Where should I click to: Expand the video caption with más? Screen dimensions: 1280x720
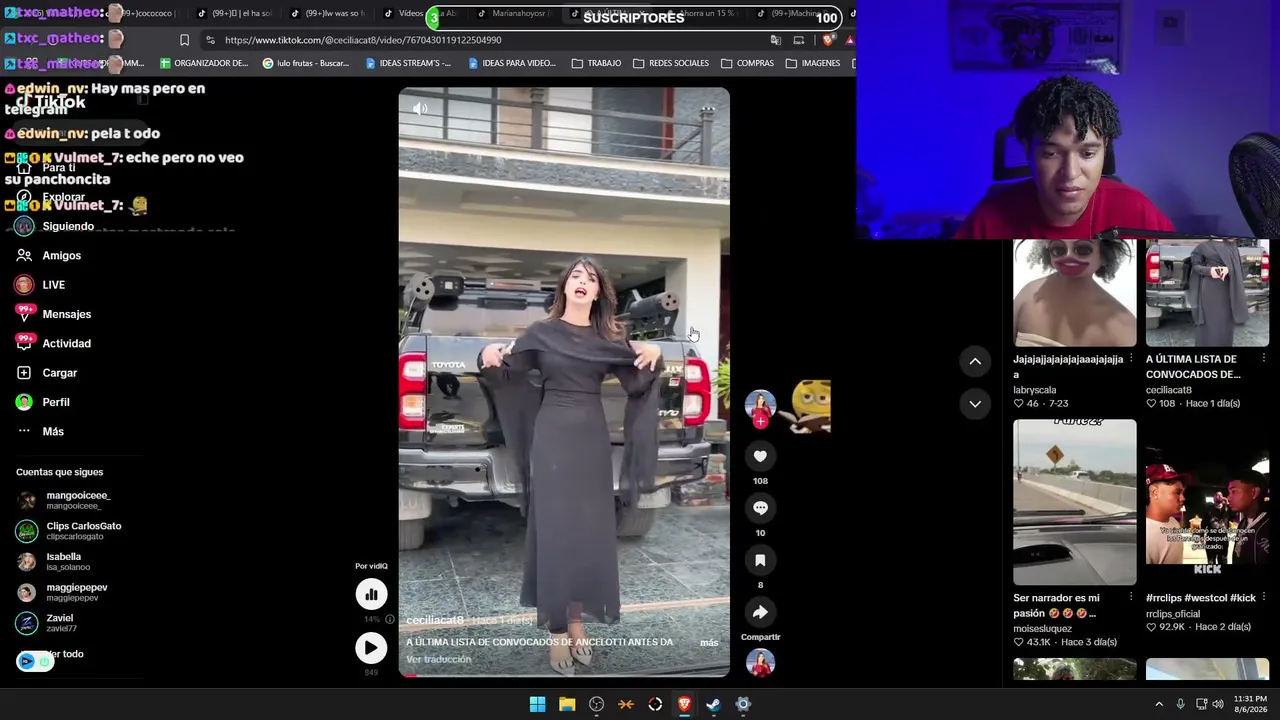point(709,642)
